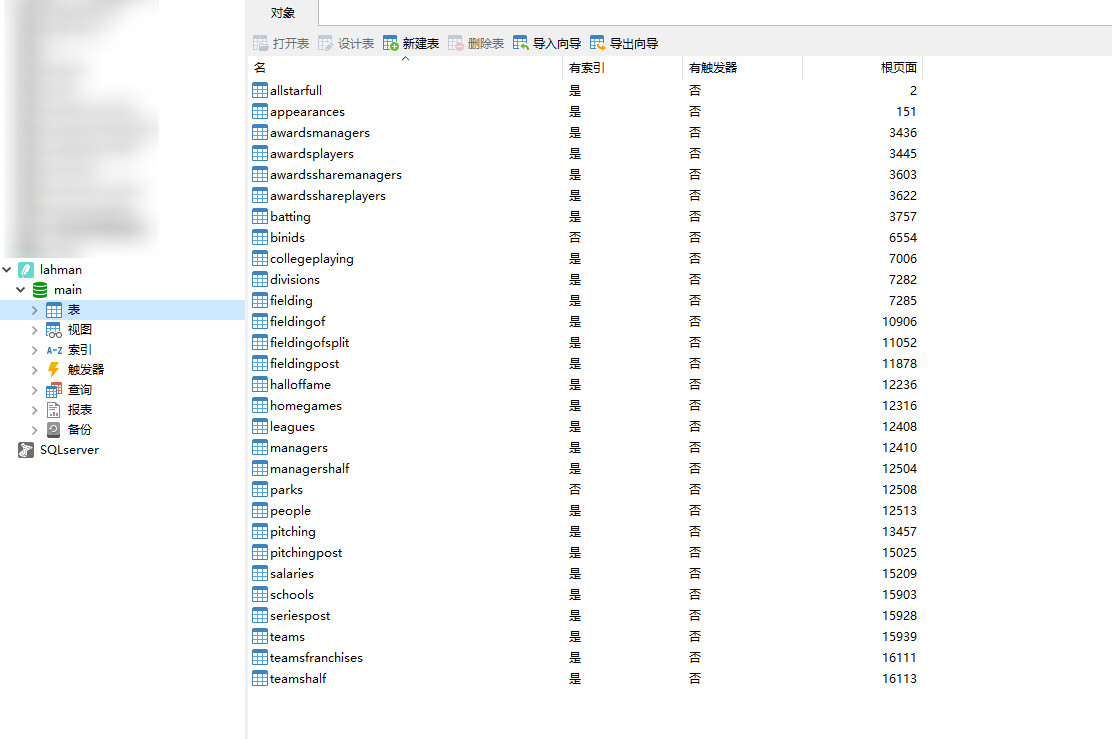Screen dimensions: 1112x739
Task: Click the New Table (新建表) toolbar icon
Action: [x=391, y=43]
